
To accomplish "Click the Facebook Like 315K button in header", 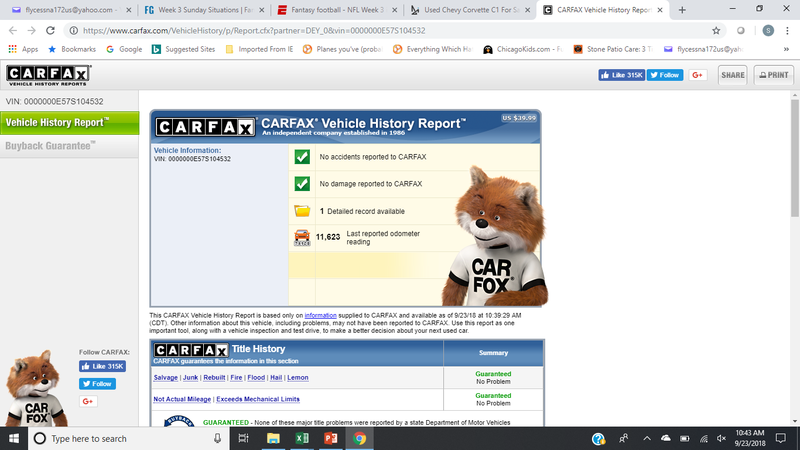I will [x=621, y=75].
